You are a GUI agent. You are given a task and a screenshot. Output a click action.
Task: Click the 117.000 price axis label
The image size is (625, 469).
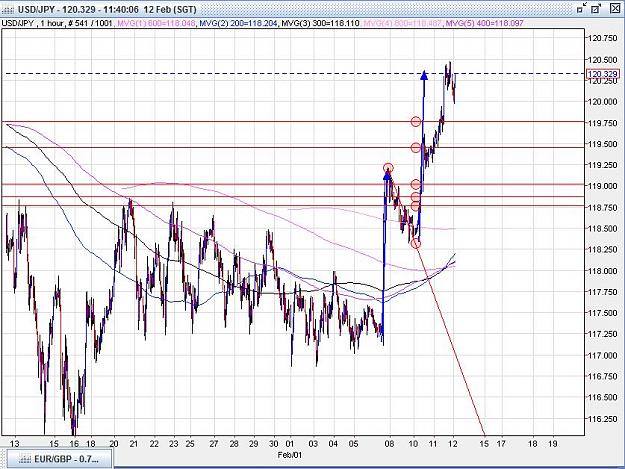[x=603, y=355]
